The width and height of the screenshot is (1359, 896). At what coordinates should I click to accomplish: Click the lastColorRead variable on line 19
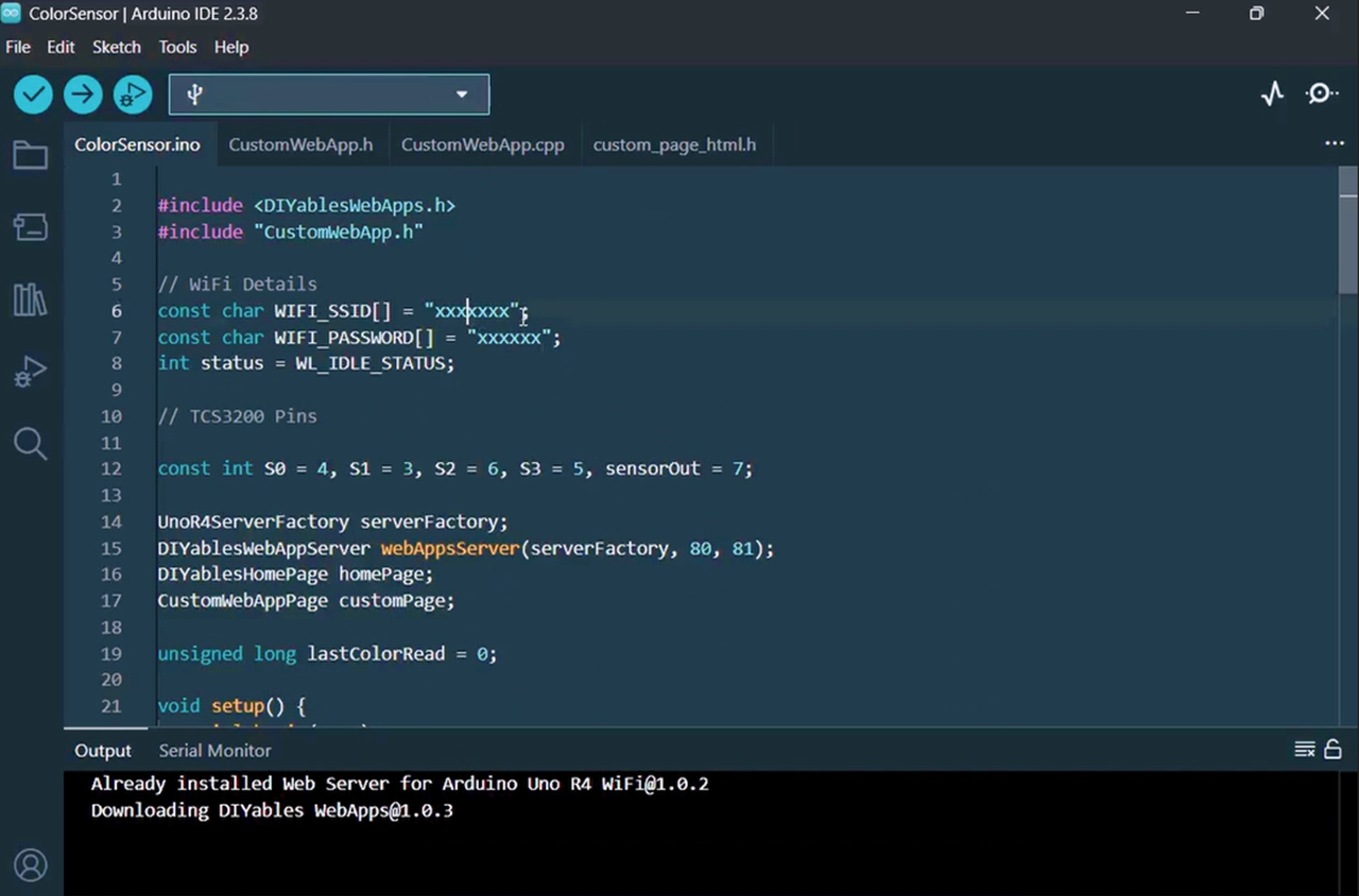[x=376, y=654]
